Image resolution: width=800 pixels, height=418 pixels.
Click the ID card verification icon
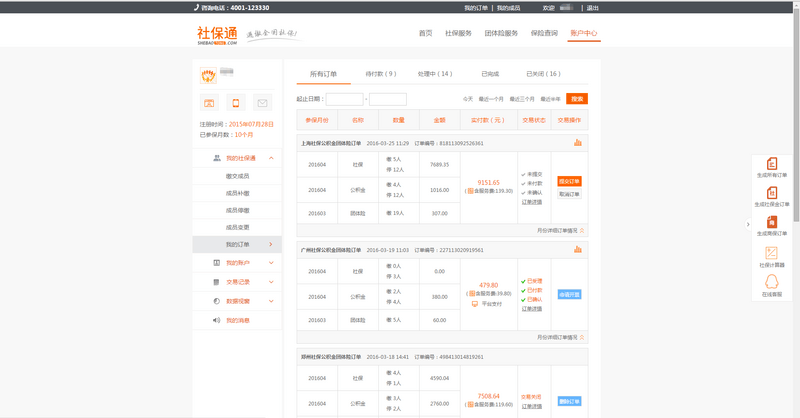[x=209, y=103]
